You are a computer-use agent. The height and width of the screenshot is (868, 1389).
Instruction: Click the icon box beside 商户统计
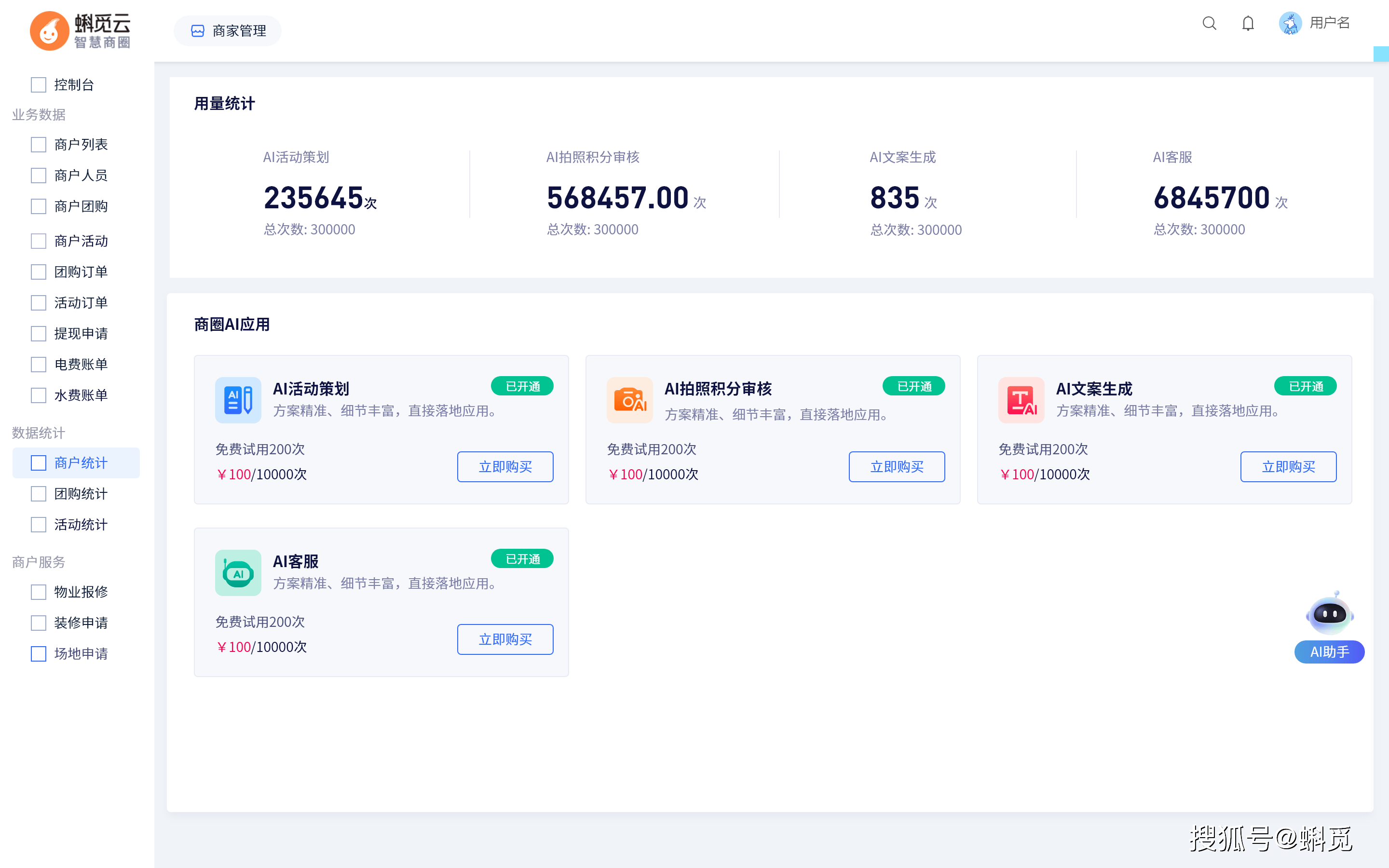click(x=39, y=463)
